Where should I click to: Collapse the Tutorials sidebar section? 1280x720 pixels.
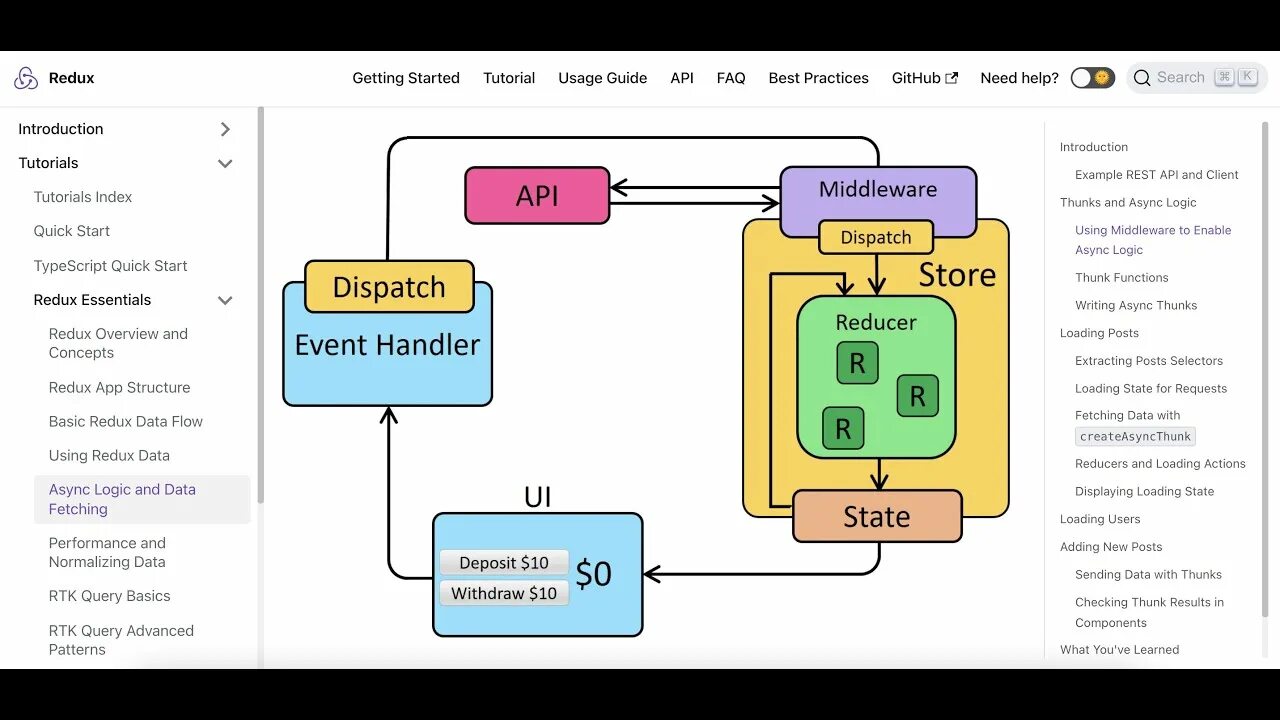[225, 163]
